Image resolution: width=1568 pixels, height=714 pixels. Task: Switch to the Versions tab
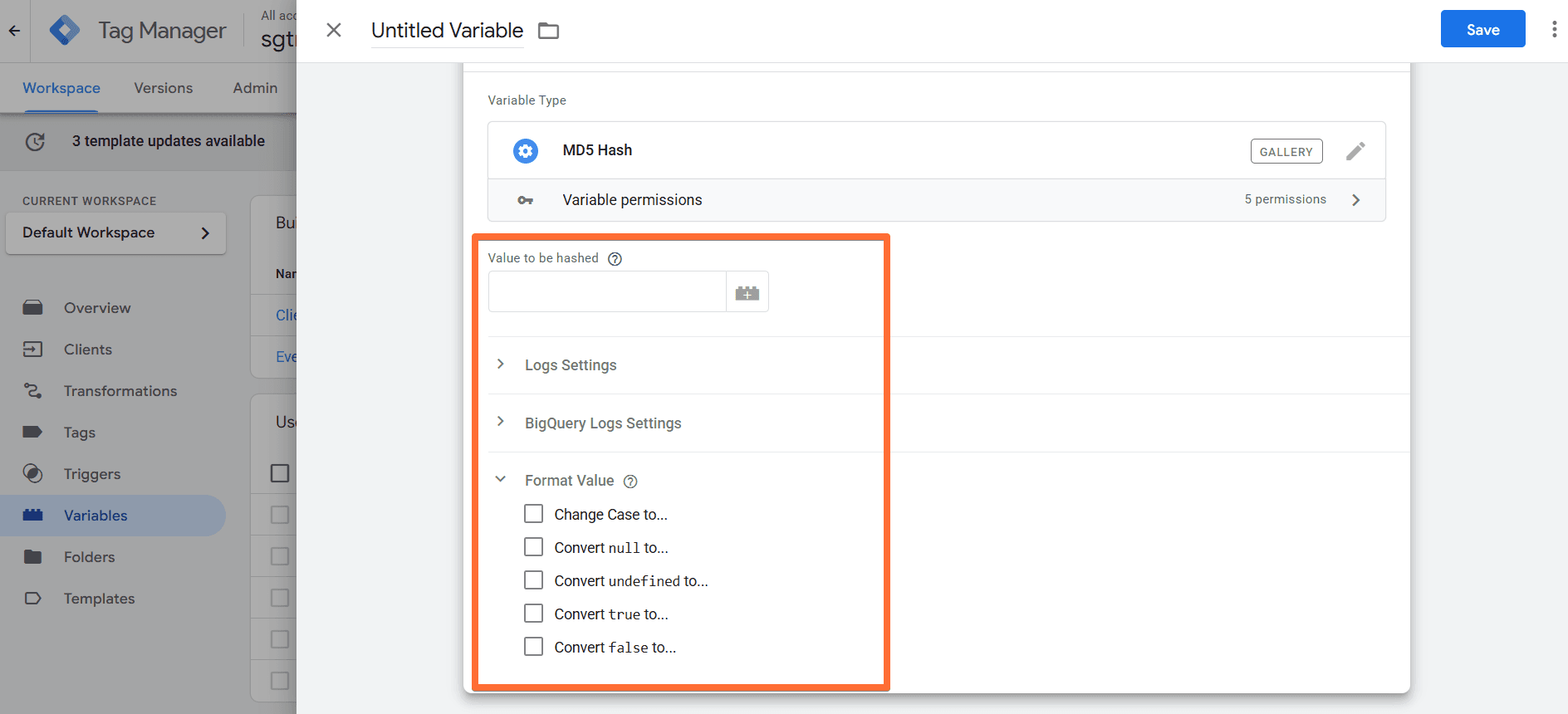164,88
